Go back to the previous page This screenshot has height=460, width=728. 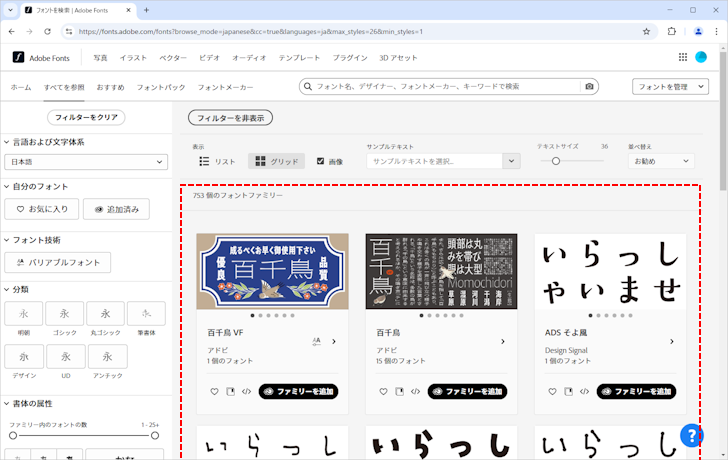[x=12, y=32]
